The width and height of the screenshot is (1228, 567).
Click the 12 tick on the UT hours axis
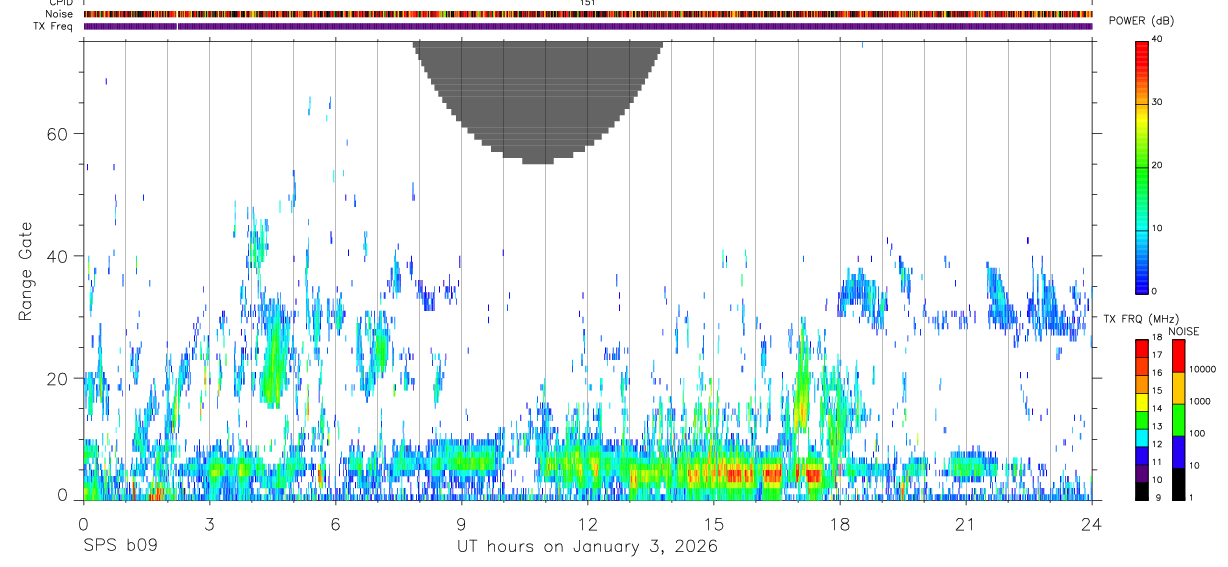tap(587, 524)
